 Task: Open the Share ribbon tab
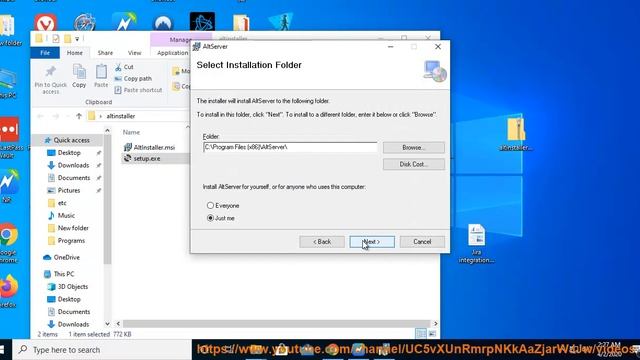[105, 53]
